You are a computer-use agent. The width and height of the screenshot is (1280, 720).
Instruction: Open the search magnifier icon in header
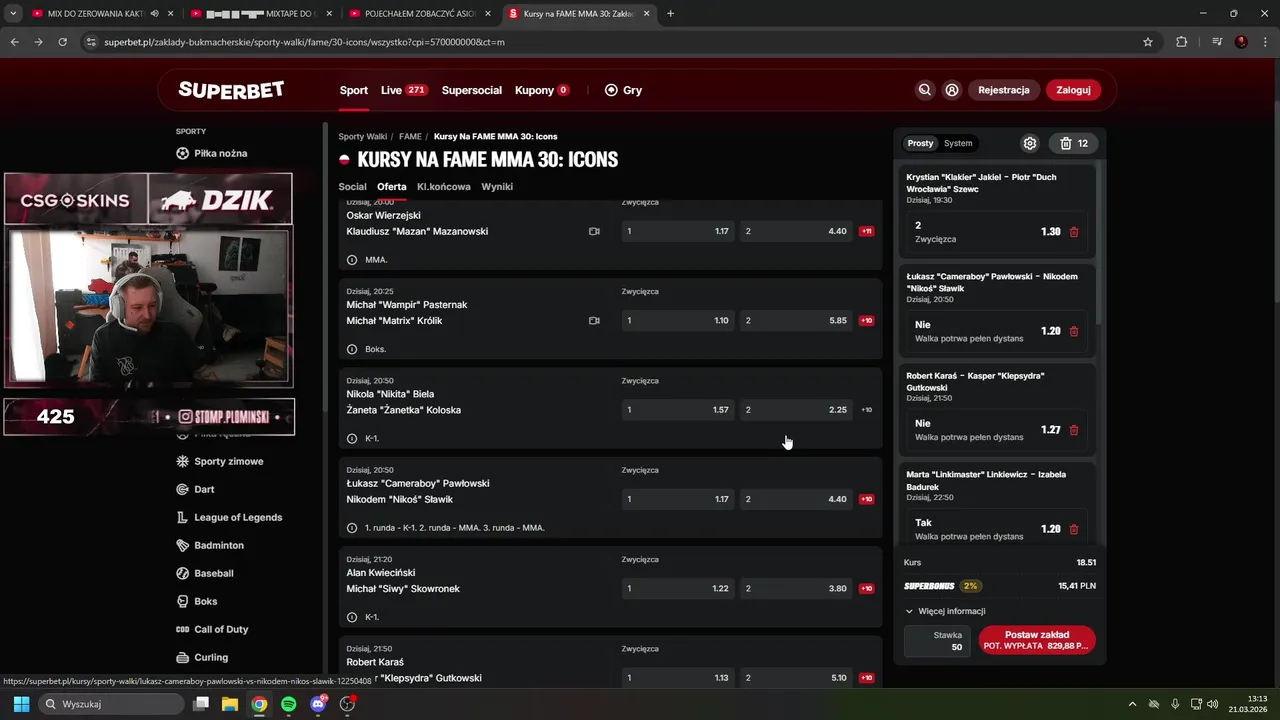[x=925, y=90]
